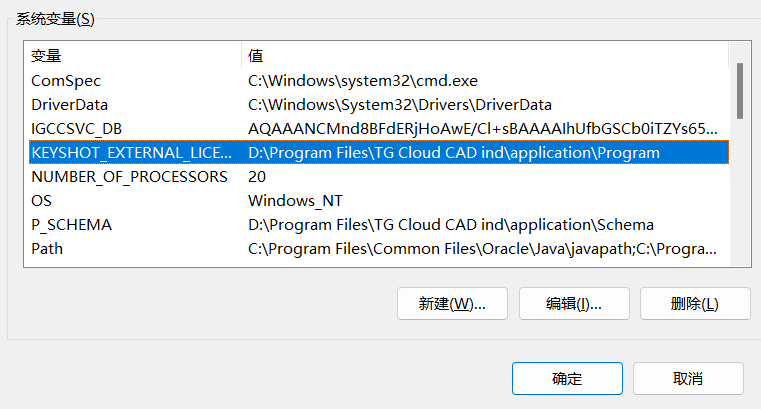Select the OS variable row
Viewport: 761px width, 409px height.
(379, 200)
